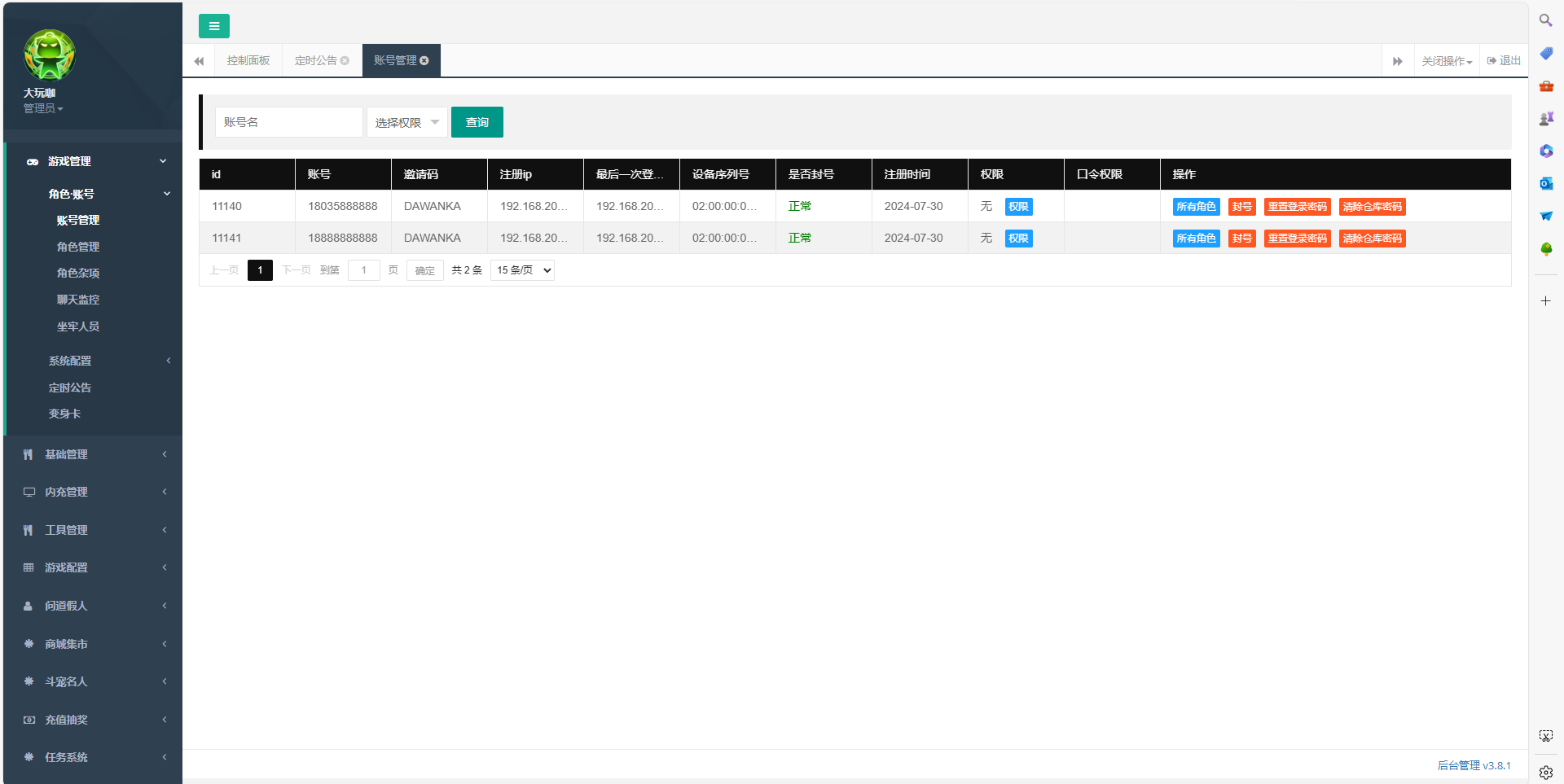
Task: Open the 选择权限 dropdown
Action: 406,122
